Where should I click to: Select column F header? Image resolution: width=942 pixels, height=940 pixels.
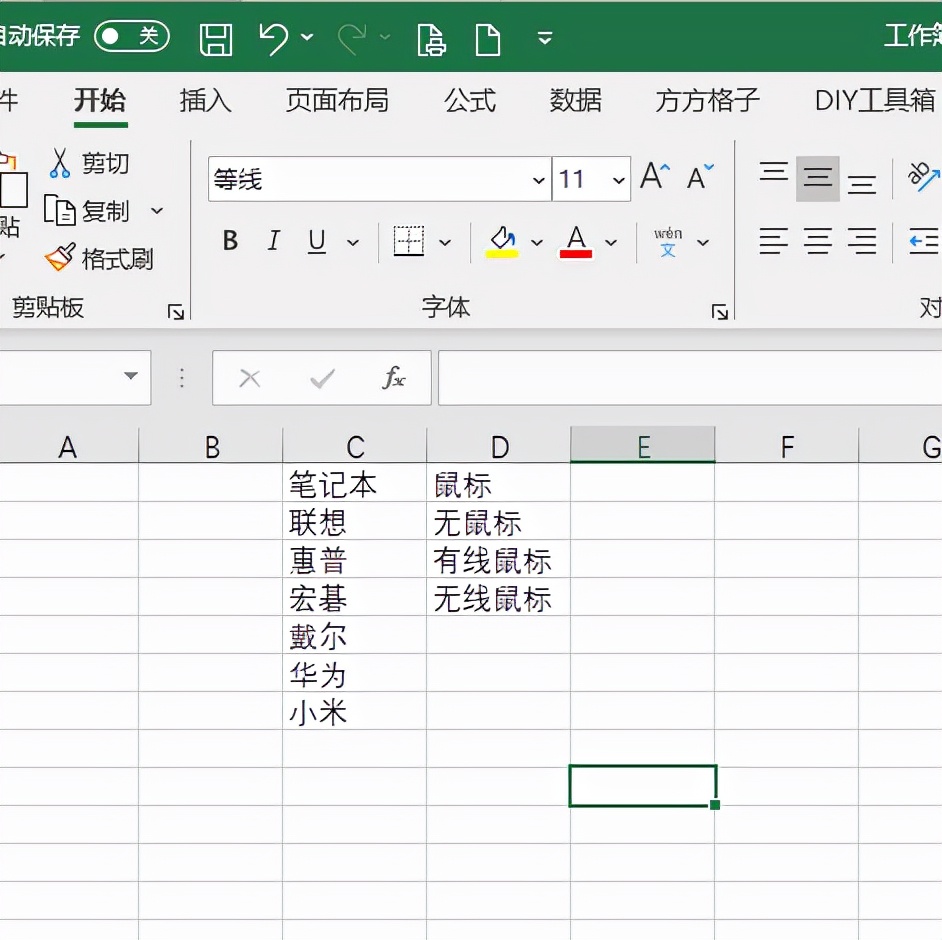[x=786, y=446]
